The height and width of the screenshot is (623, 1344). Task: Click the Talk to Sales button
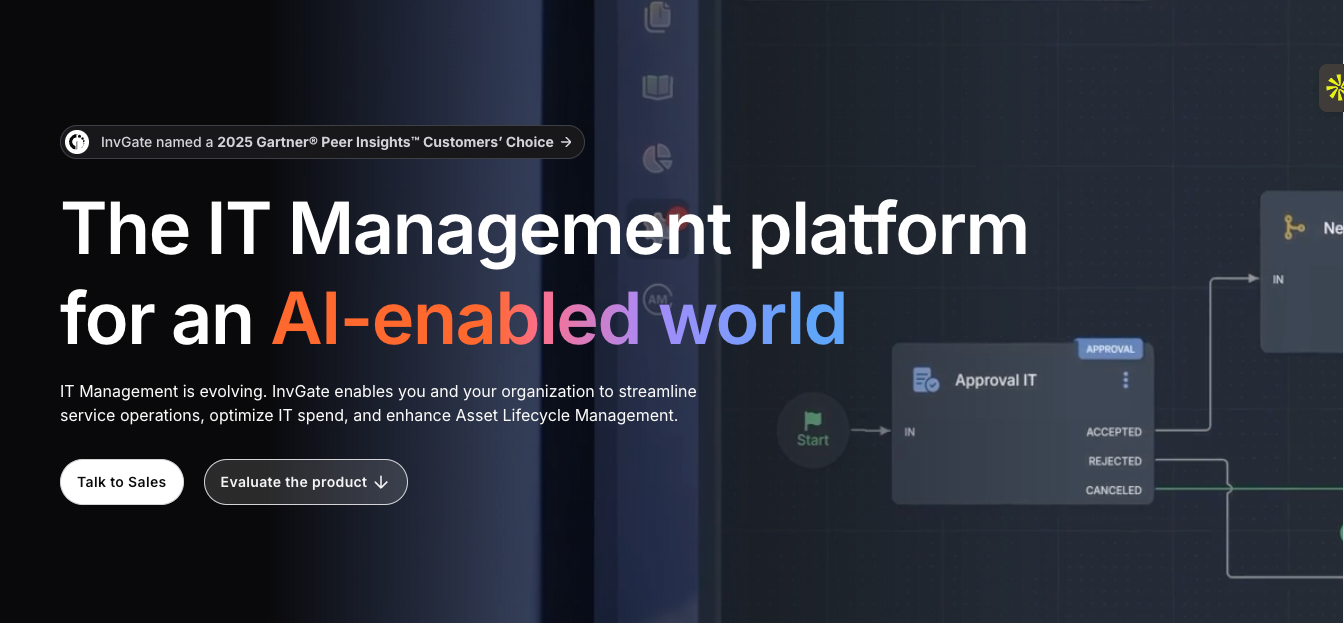121,481
